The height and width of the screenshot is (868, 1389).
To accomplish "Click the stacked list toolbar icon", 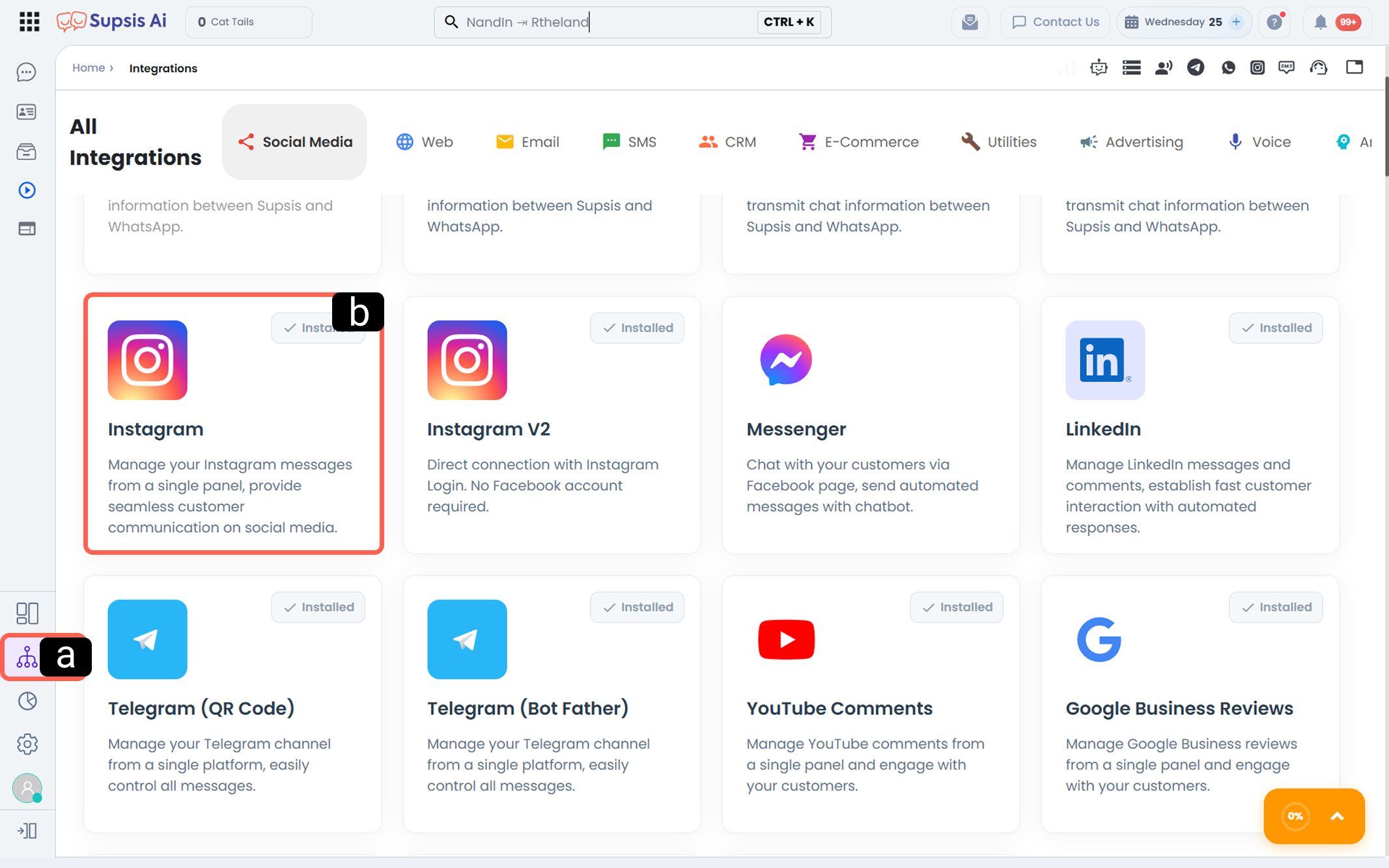I will coord(1132,68).
